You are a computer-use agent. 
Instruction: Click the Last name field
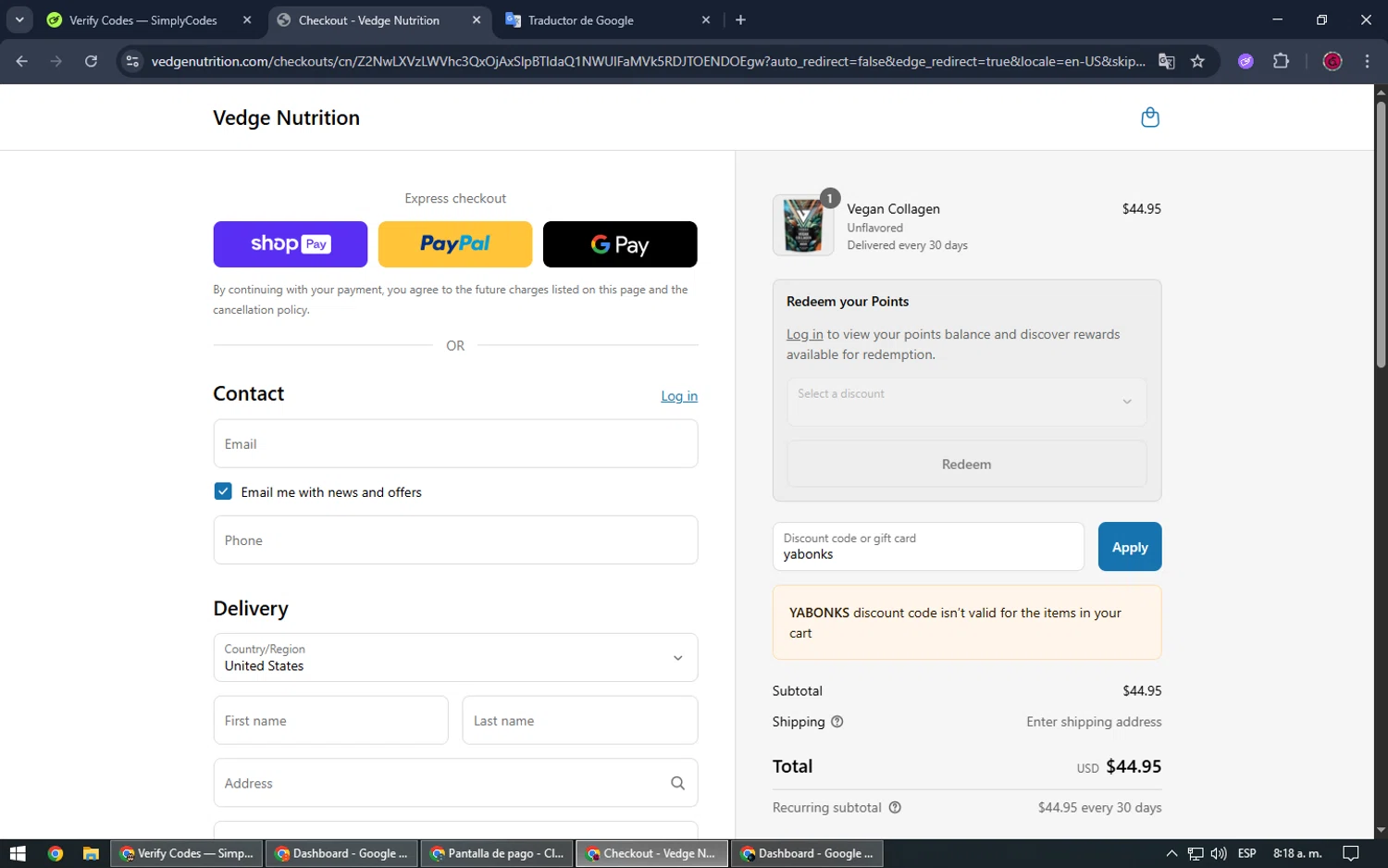[579, 721]
